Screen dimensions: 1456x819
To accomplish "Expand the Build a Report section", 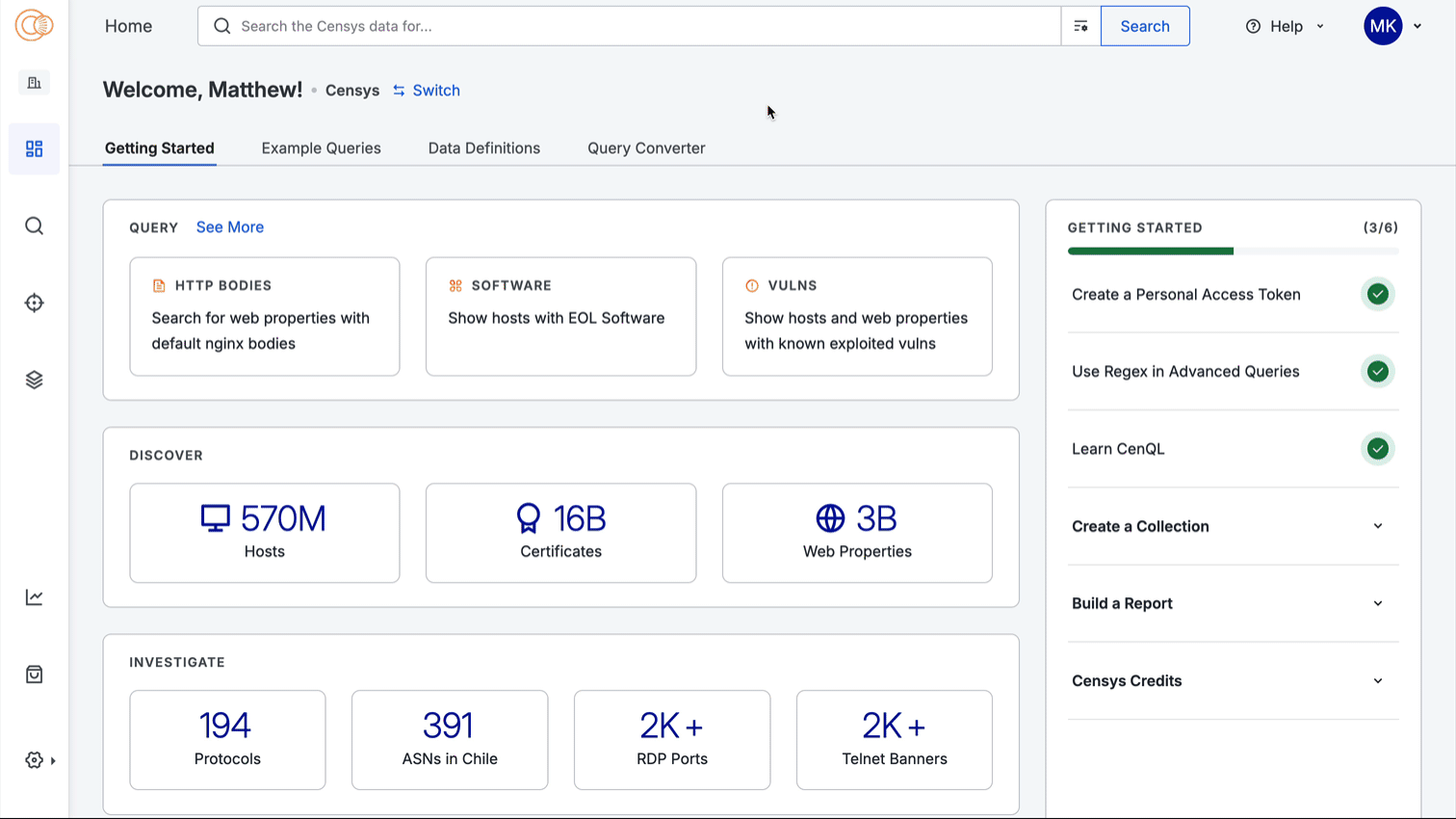I will coord(1377,603).
